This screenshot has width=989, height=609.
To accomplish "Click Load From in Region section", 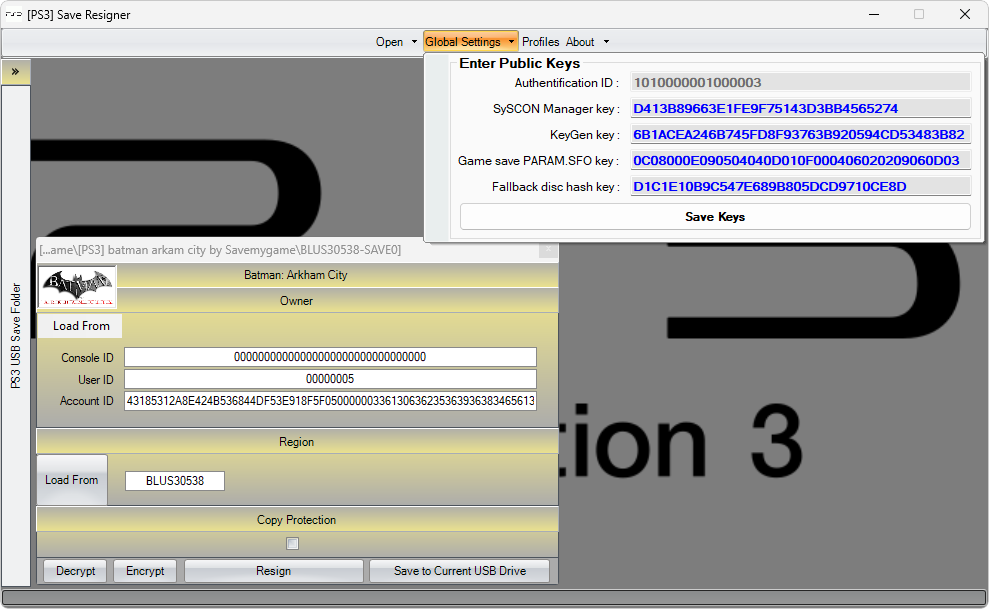I will pos(72,480).
